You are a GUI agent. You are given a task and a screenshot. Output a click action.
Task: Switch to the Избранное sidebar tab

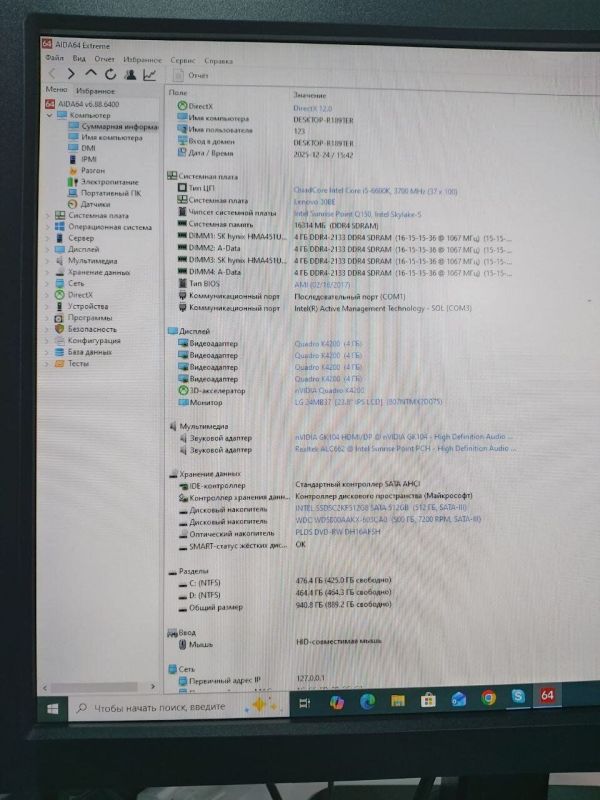coord(94,90)
